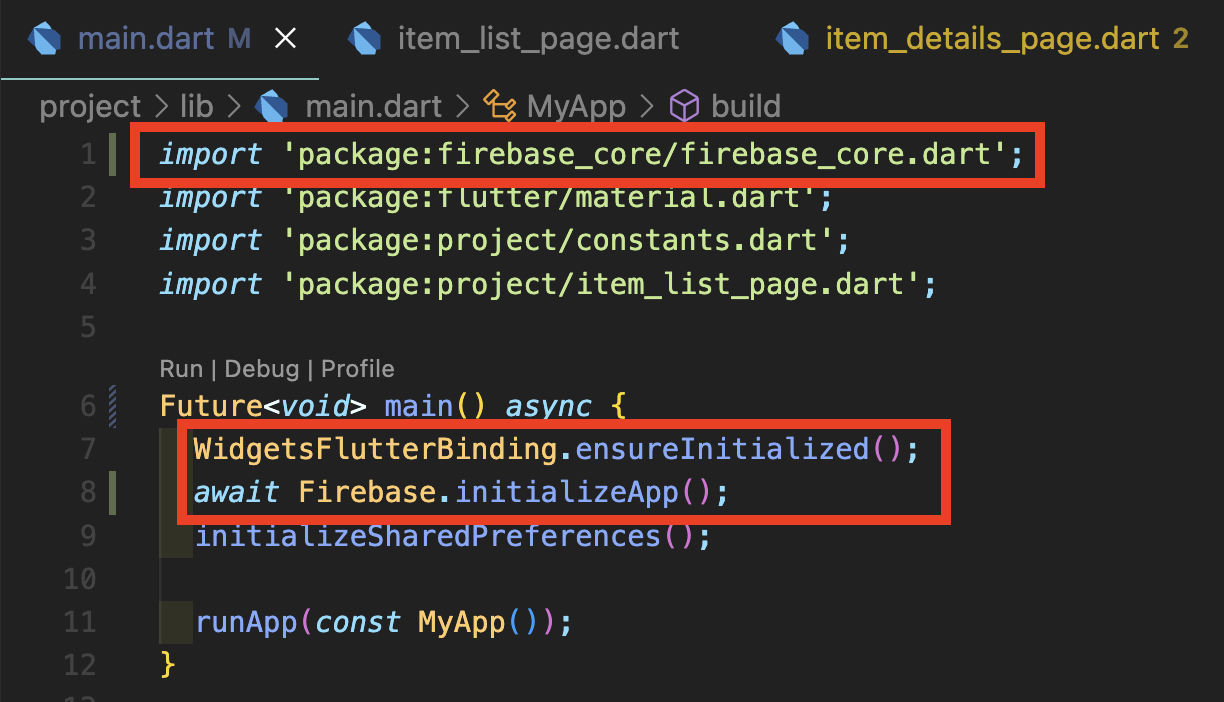Click line number 6 in the gutter

(x=88, y=407)
